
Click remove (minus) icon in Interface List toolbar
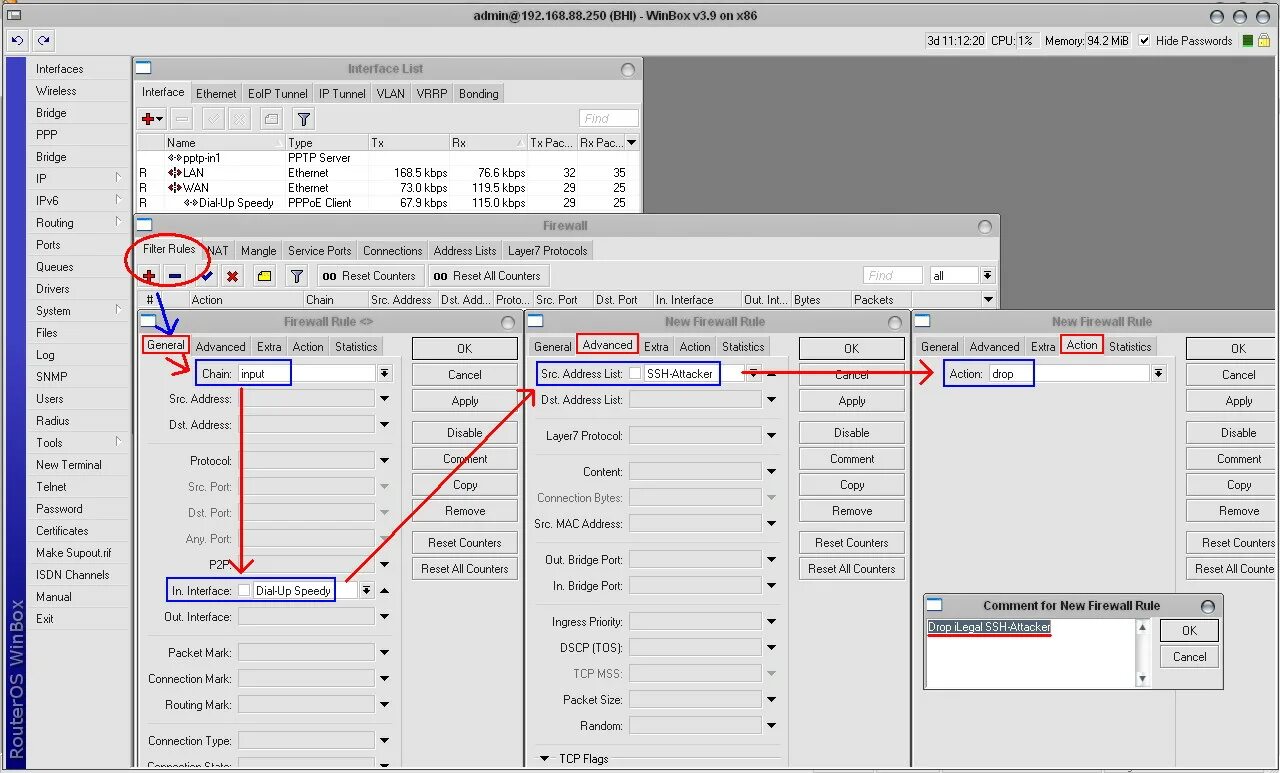(x=181, y=118)
